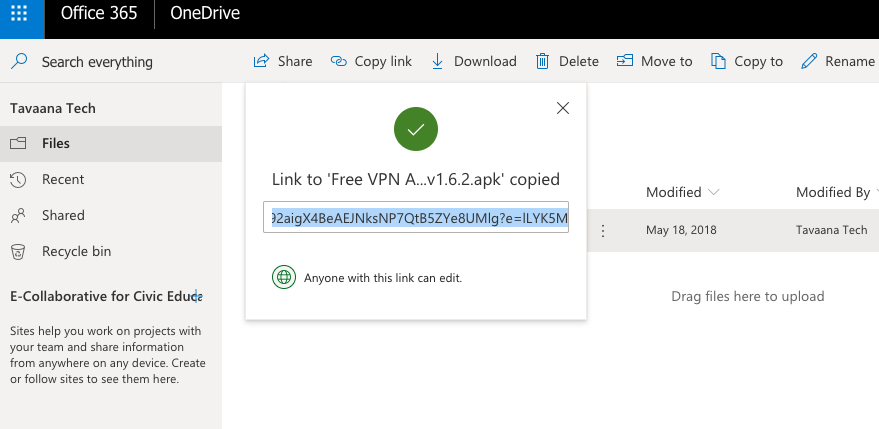879x429 pixels.
Task: Click the May 18, 2018 modified date
Action: tap(681, 230)
